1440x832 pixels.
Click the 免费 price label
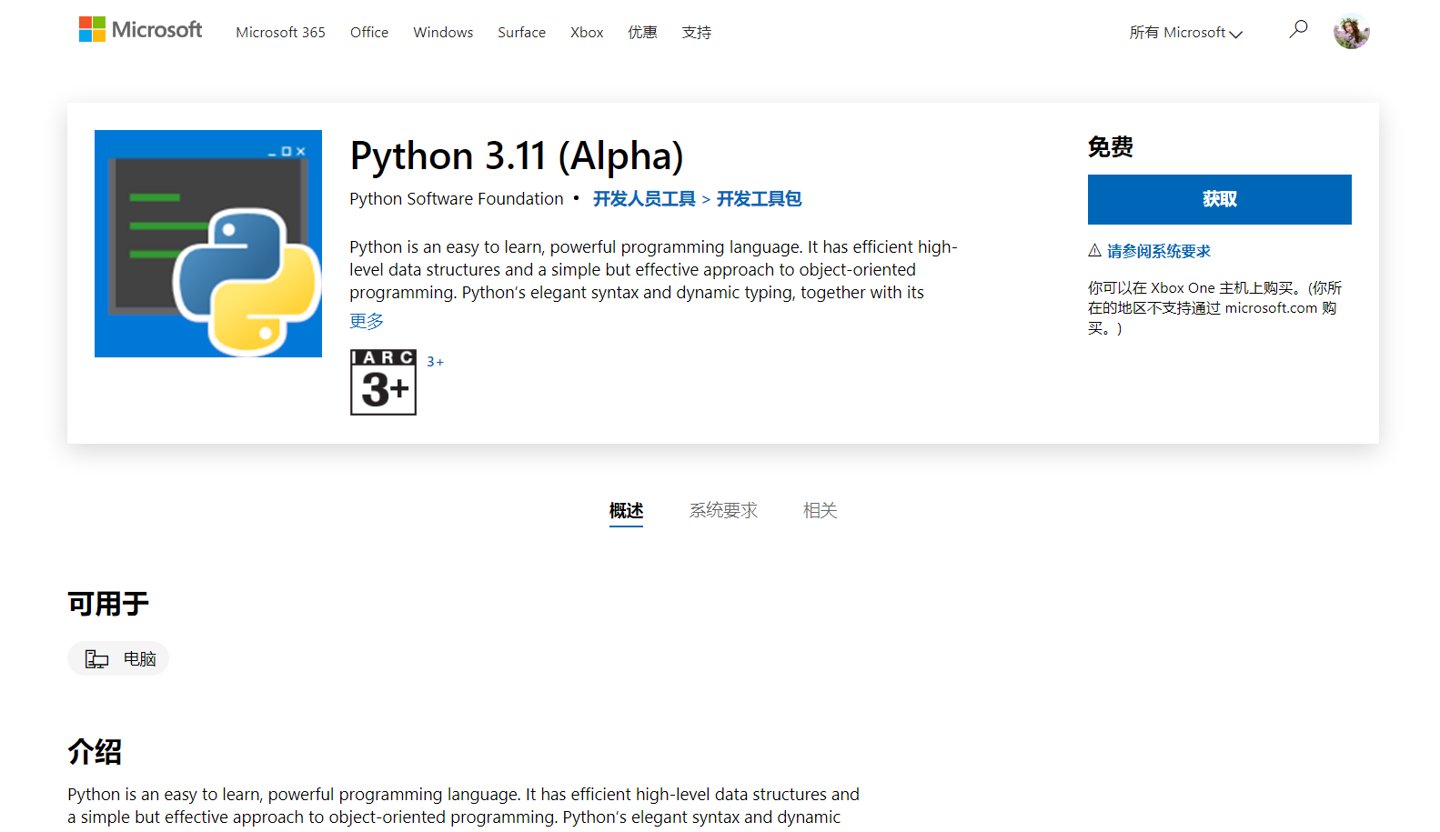pos(1110,147)
